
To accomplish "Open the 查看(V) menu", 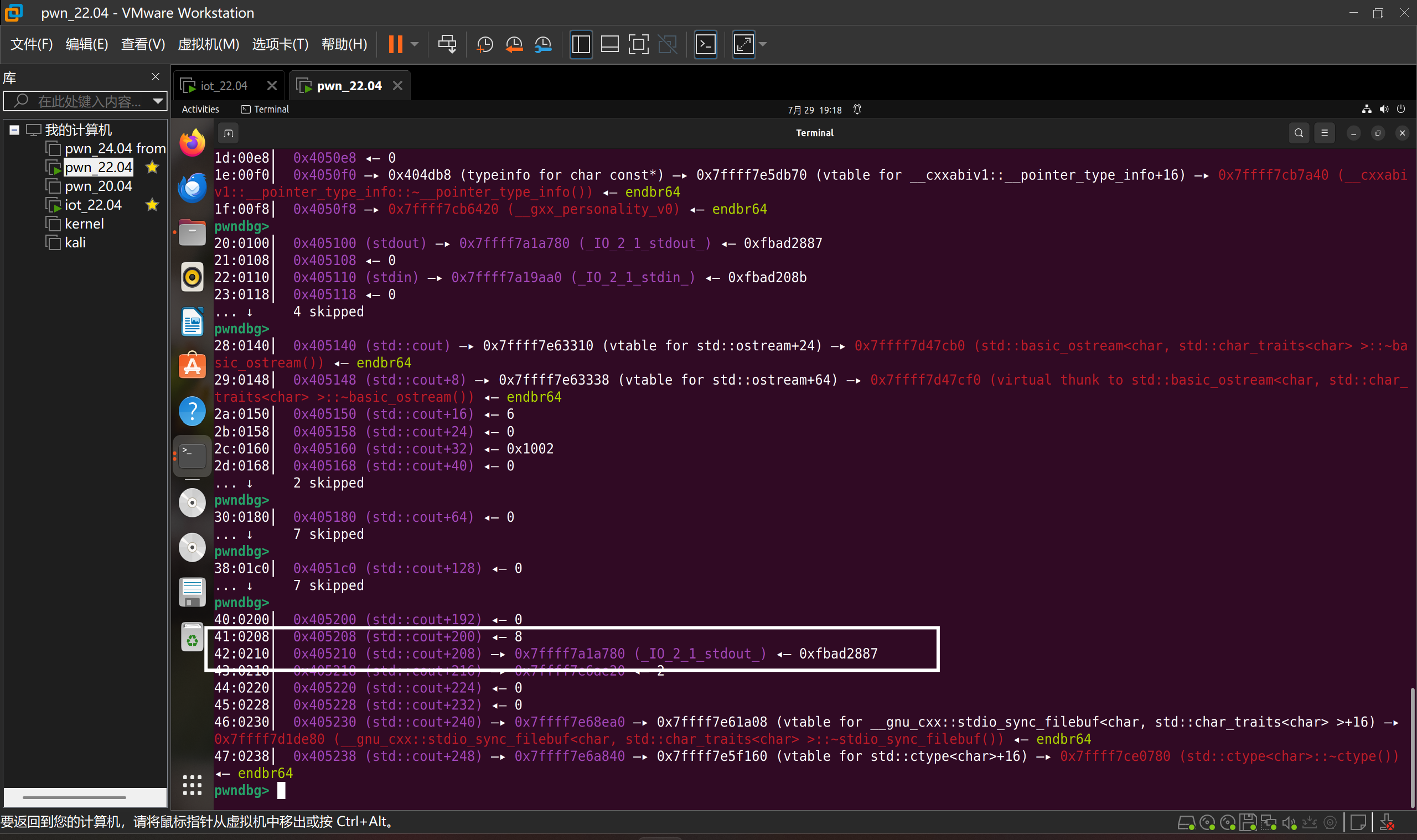I will pos(143,44).
